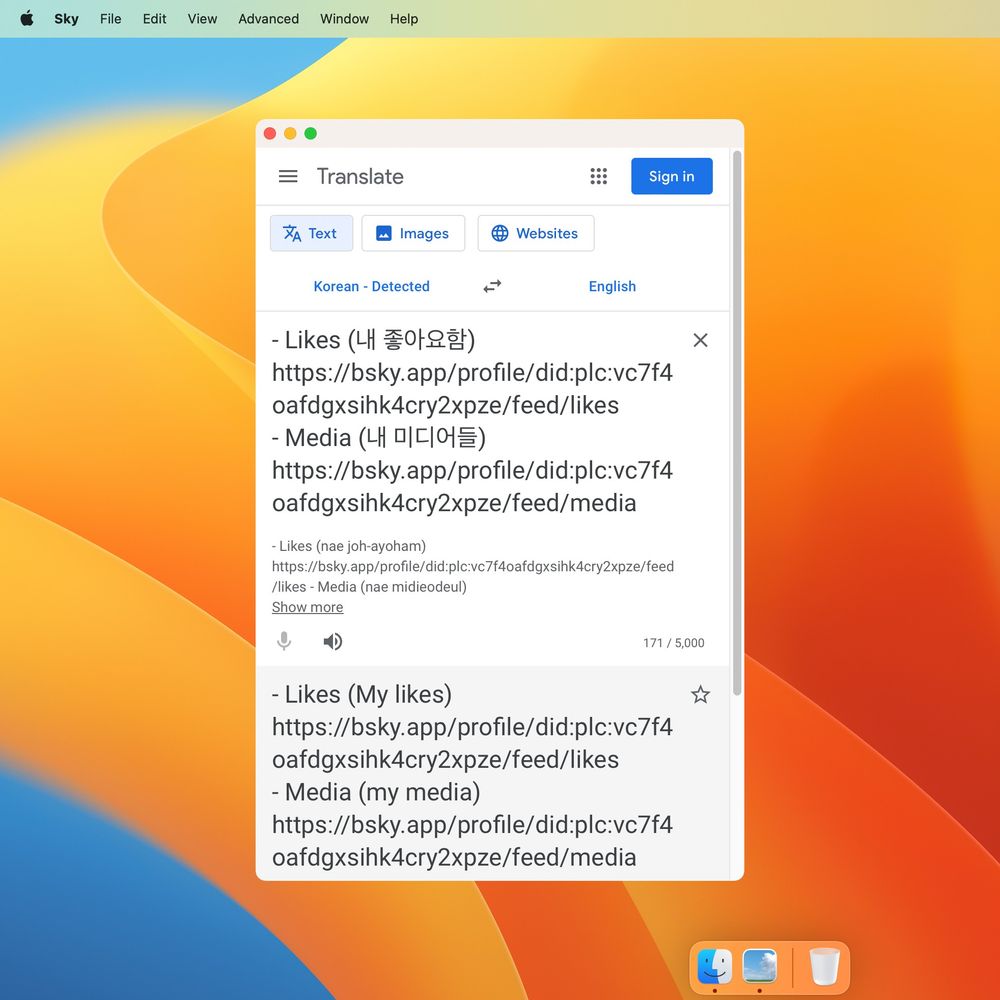
Task: Select the Text translation tab
Action: coord(311,233)
